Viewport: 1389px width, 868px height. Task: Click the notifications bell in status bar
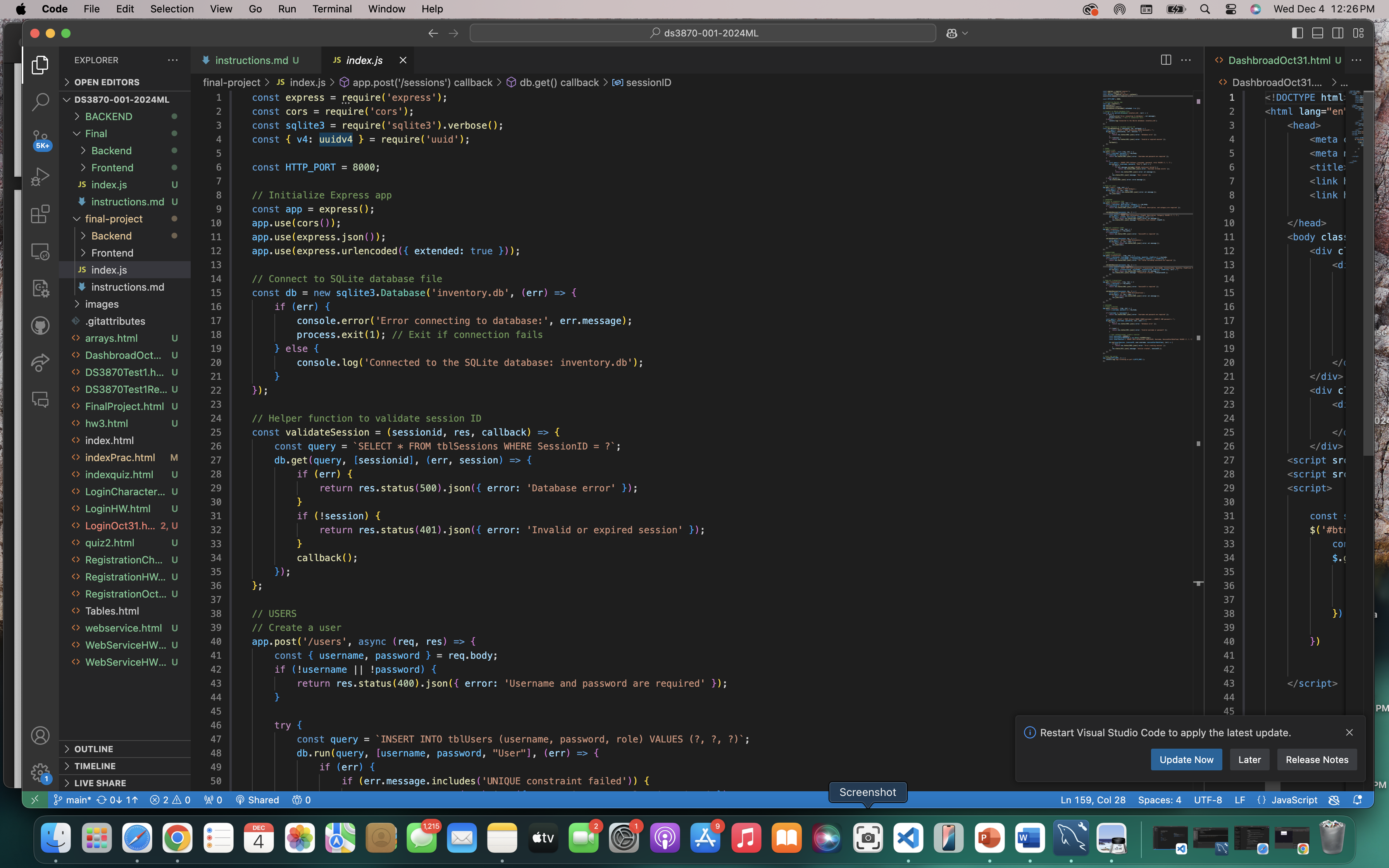(x=1357, y=800)
